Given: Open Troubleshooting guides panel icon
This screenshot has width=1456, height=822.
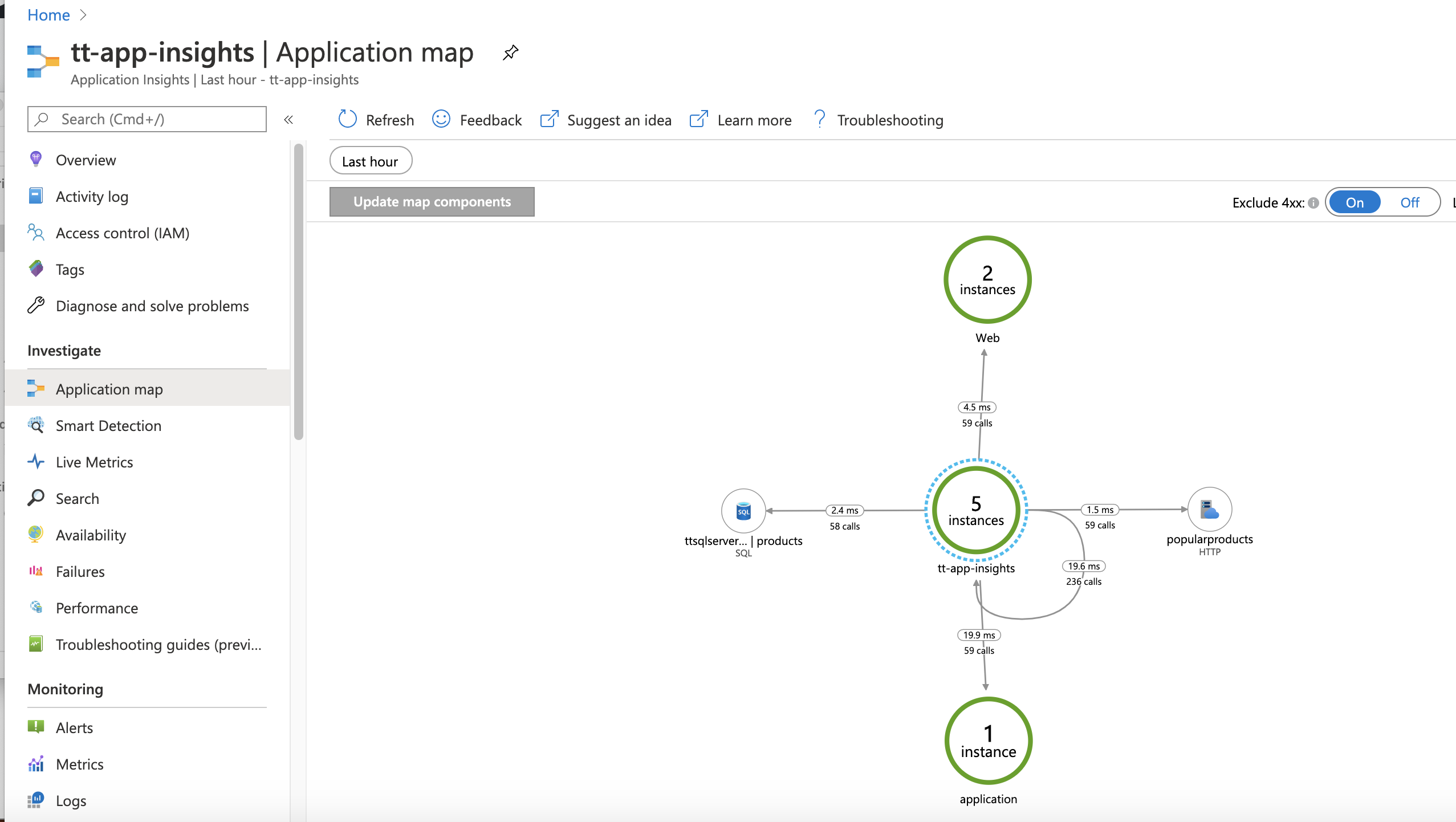Looking at the screenshot, I should point(36,644).
